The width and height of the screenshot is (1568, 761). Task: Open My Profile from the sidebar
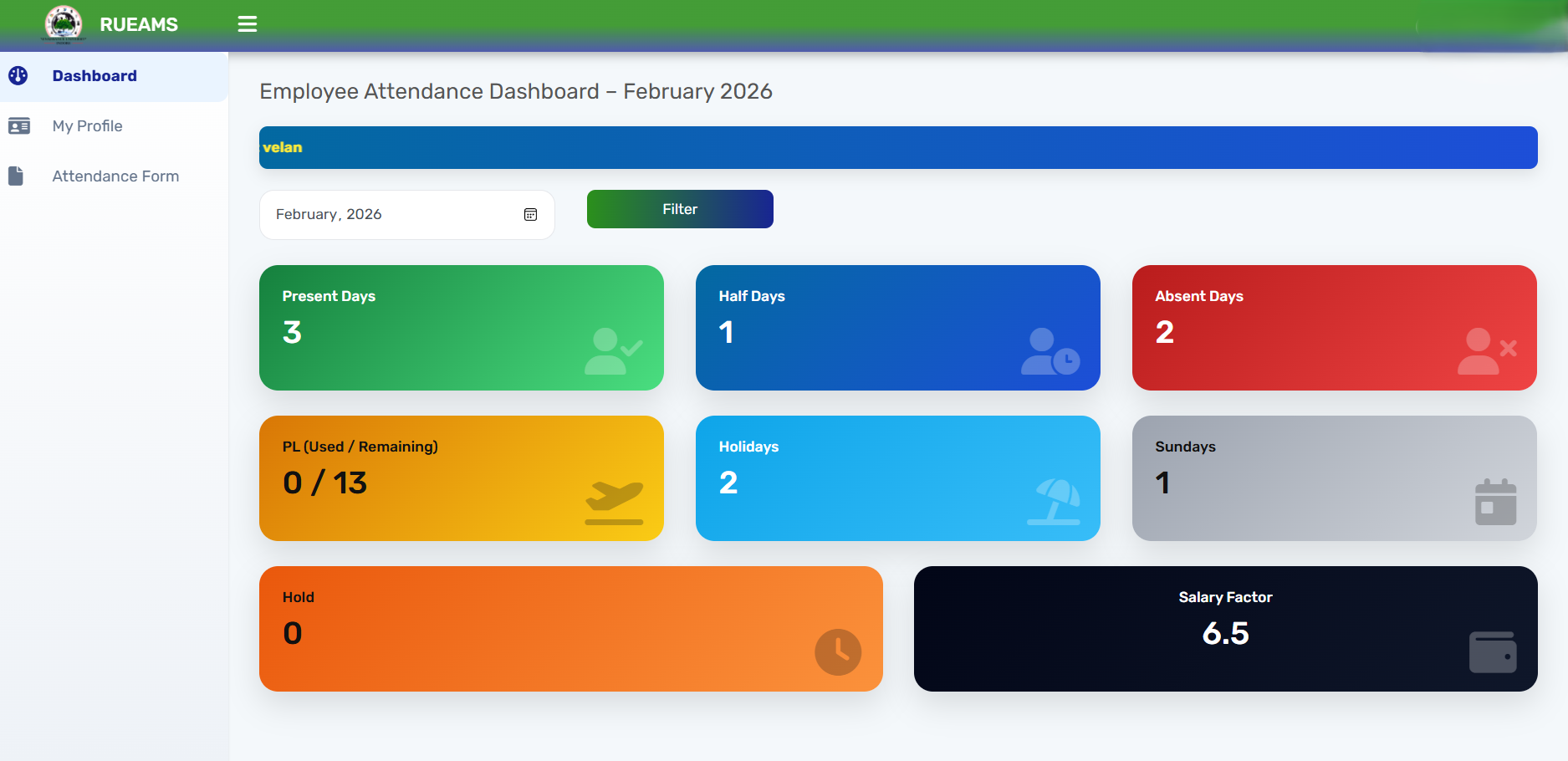87,125
